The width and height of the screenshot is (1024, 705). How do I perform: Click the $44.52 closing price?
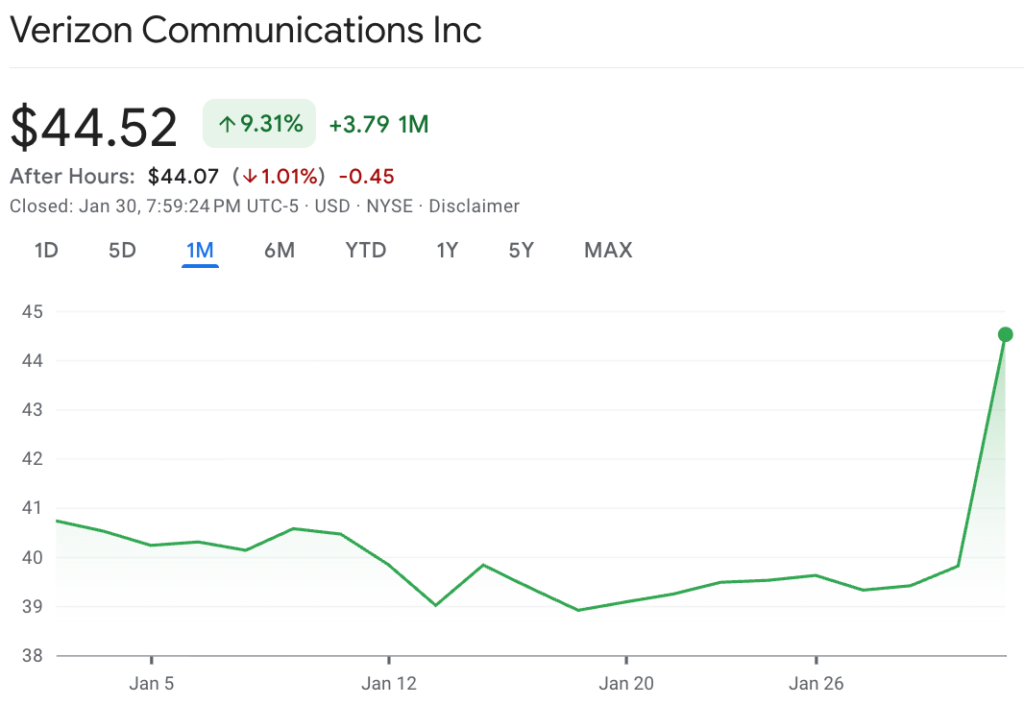(x=94, y=127)
